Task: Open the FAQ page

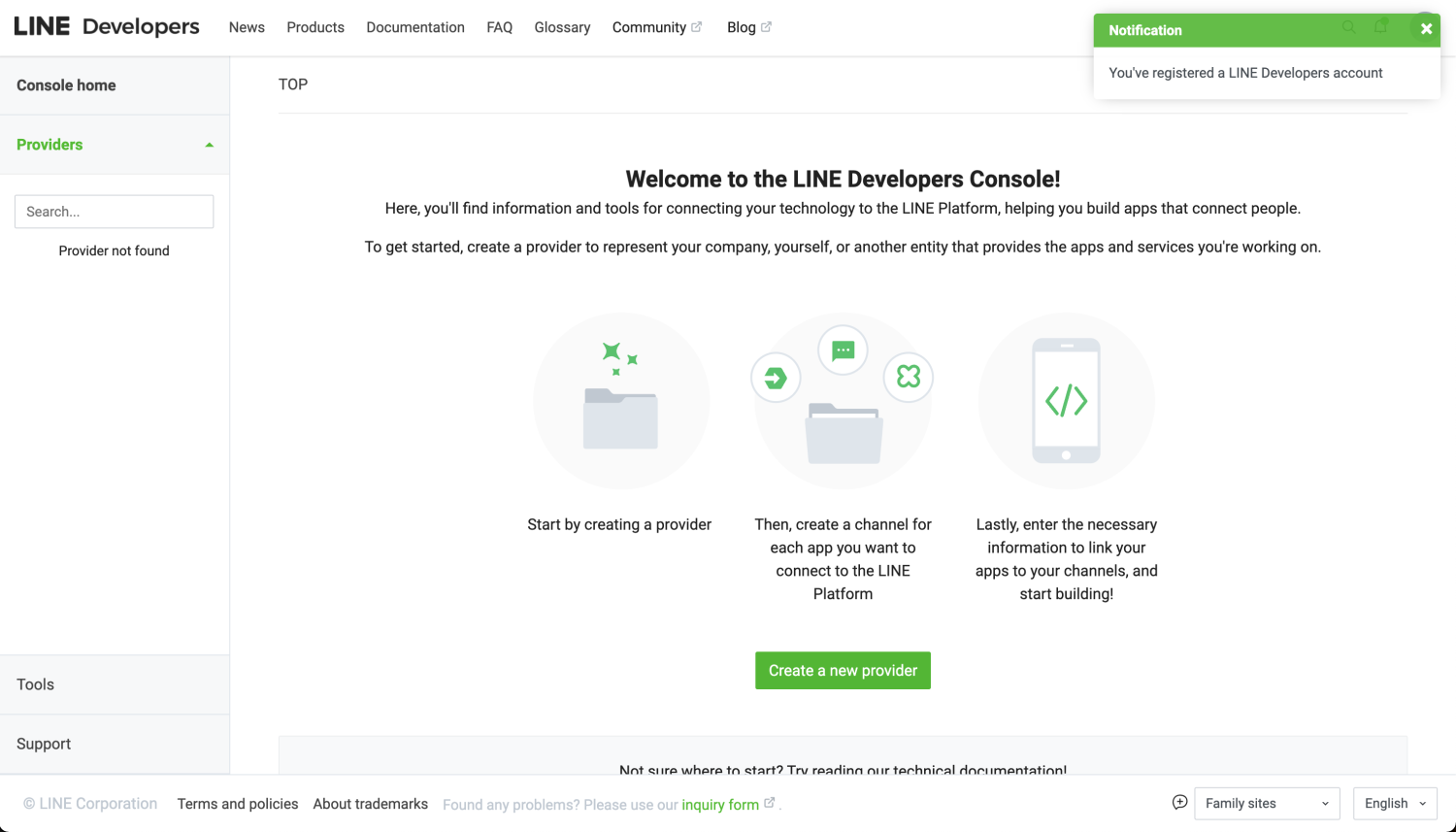Action: coord(500,27)
